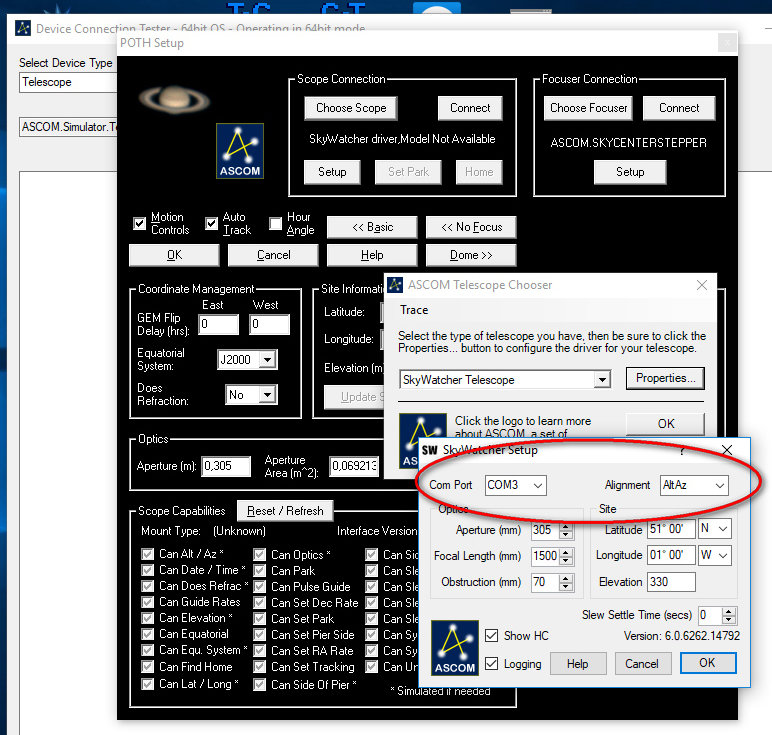Click the Saturn image in POTH Setup
772x735 pixels.
tap(174, 98)
